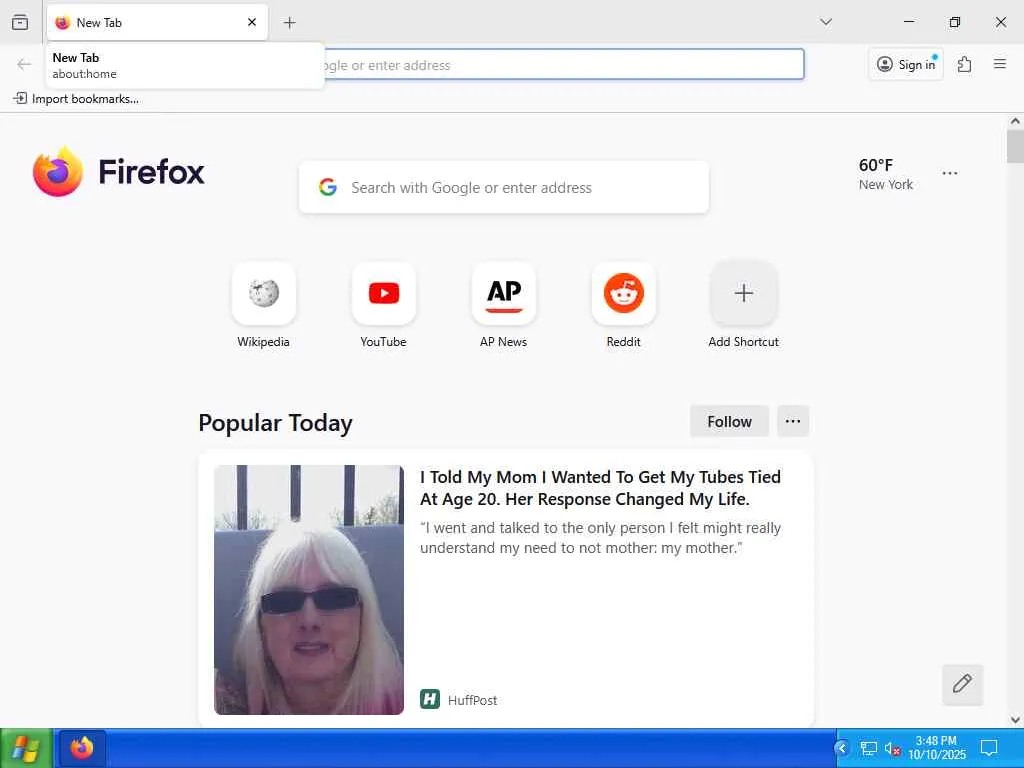Open the AP News shortcut tile
Screen dimensions: 1024x768
(x=504, y=293)
